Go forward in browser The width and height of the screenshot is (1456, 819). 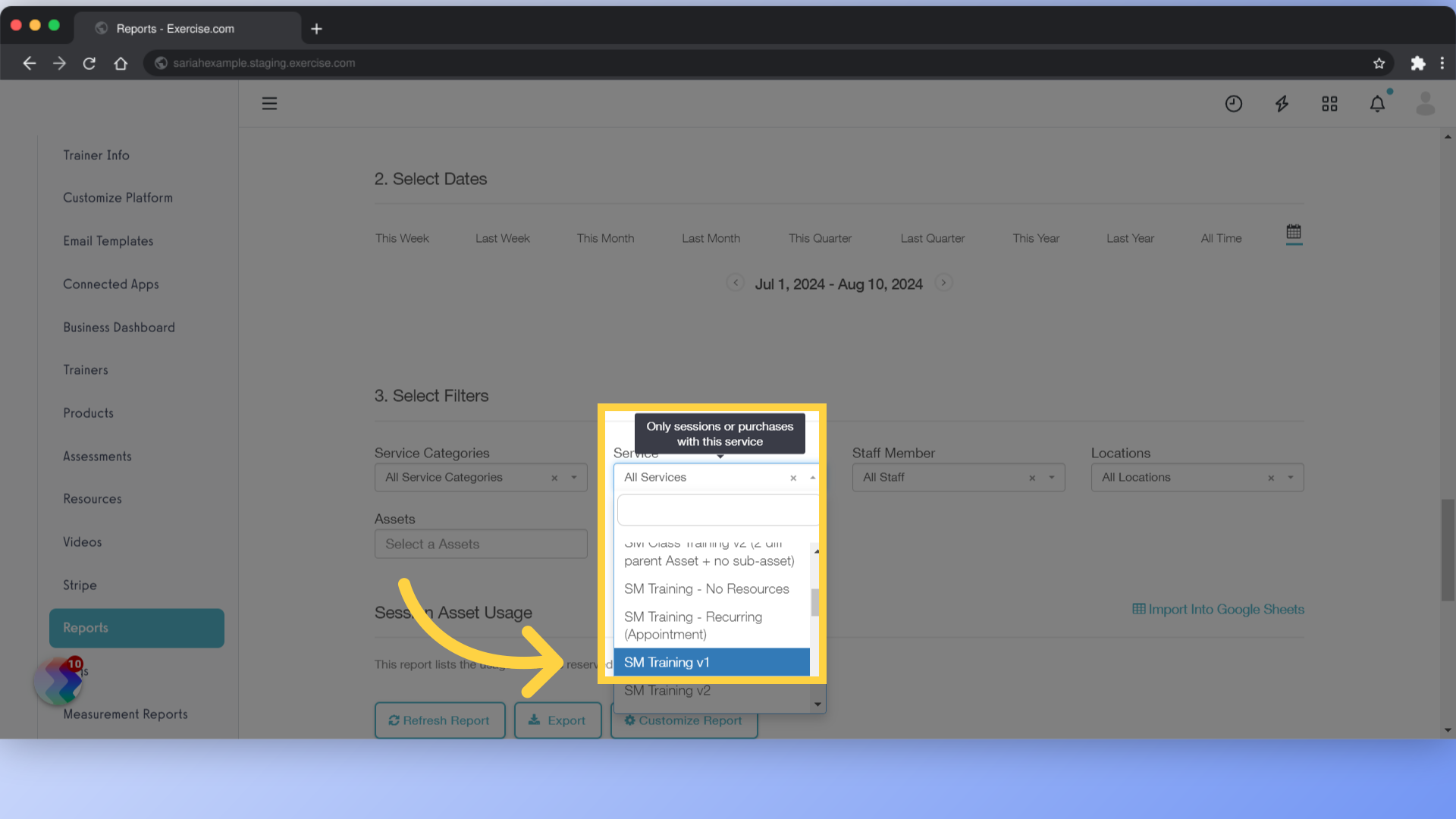click(x=59, y=63)
